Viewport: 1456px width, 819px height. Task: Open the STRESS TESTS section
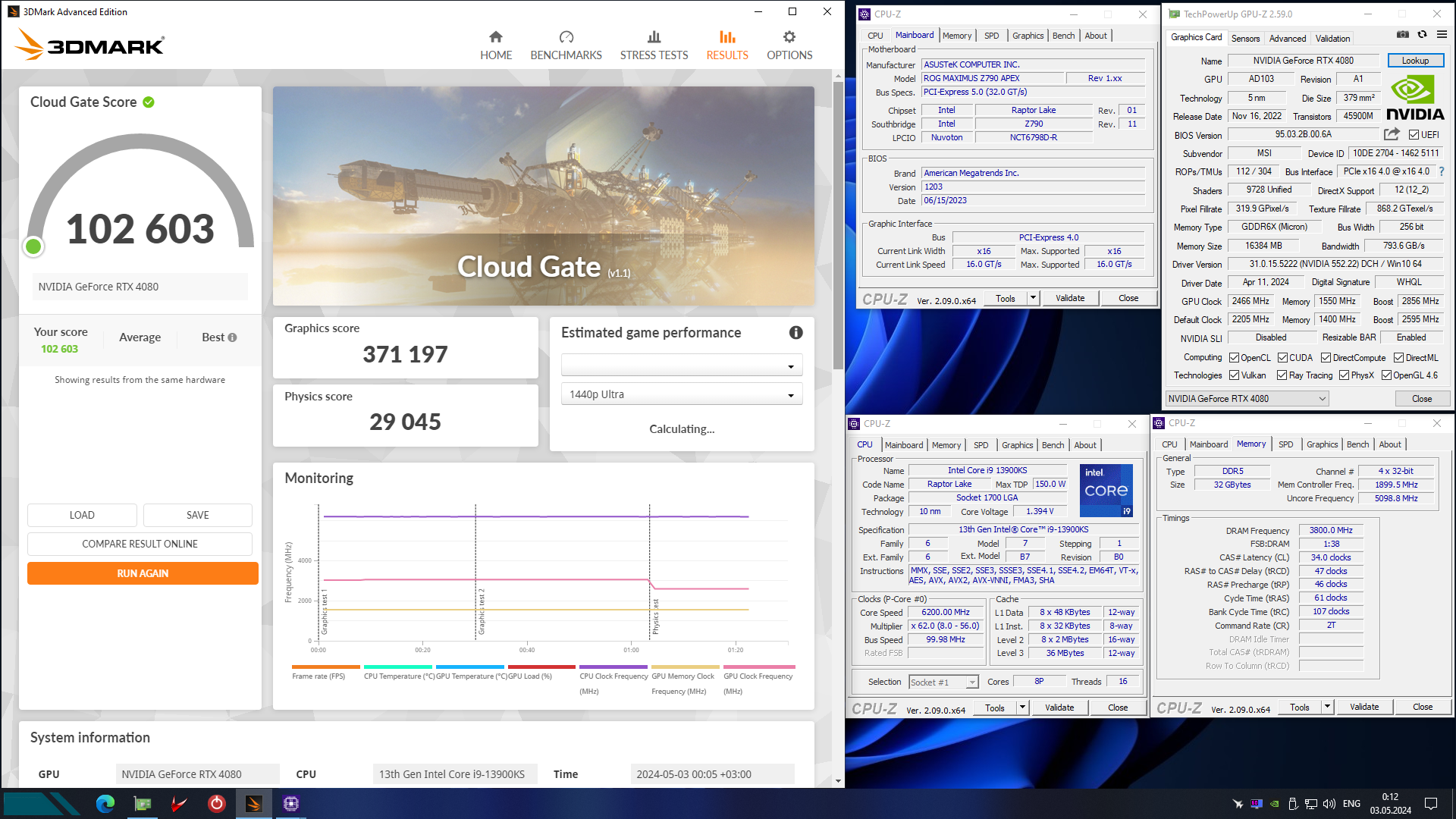pos(654,45)
